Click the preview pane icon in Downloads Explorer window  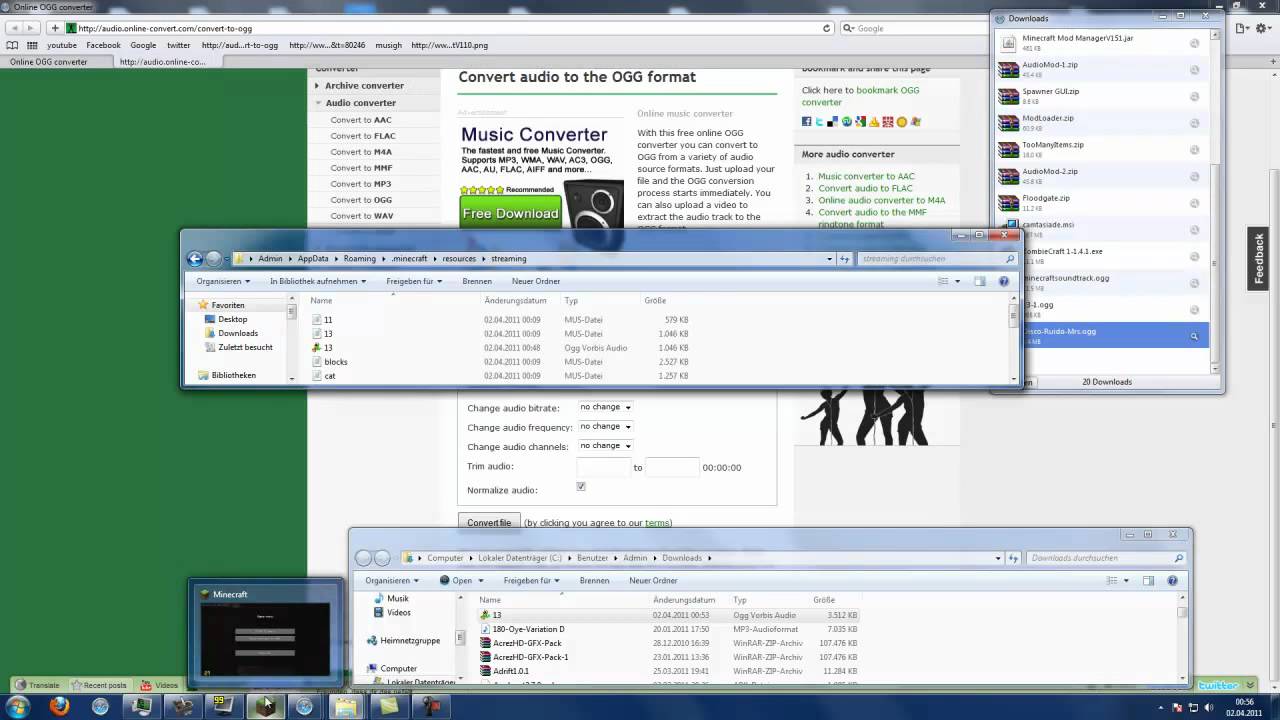[x=1148, y=580]
